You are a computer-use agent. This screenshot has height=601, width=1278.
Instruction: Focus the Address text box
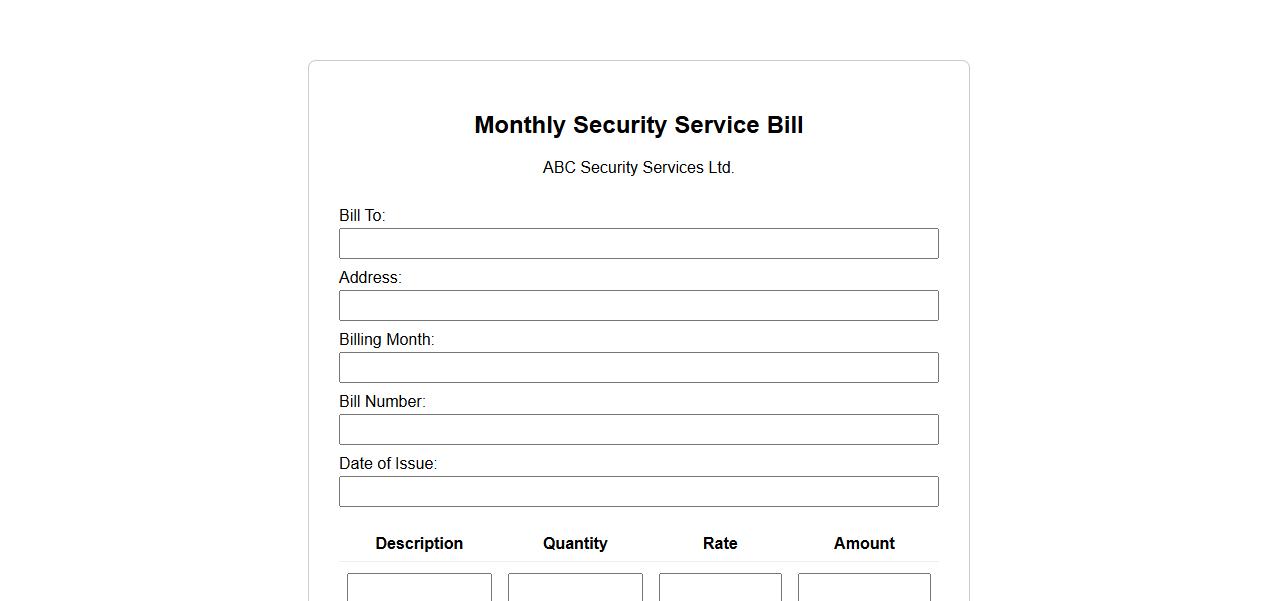point(638,305)
